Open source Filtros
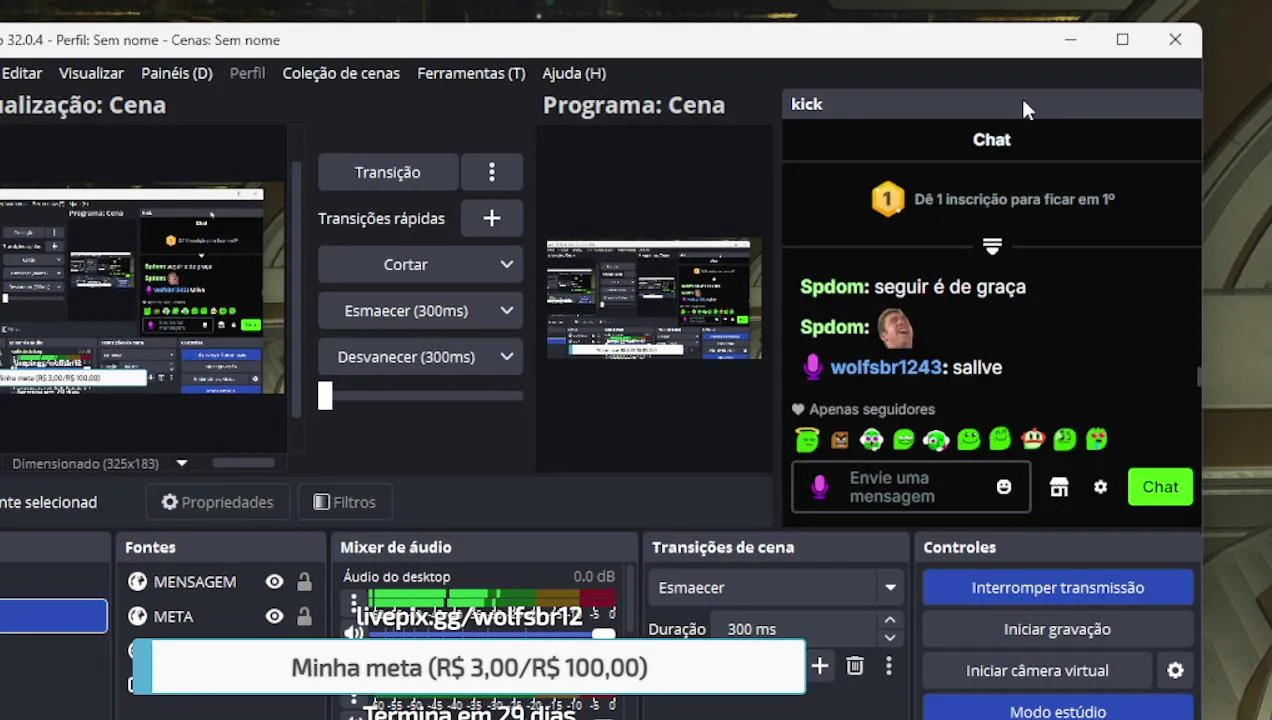Viewport: 1272px width, 720px height. [x=345, y=502]
